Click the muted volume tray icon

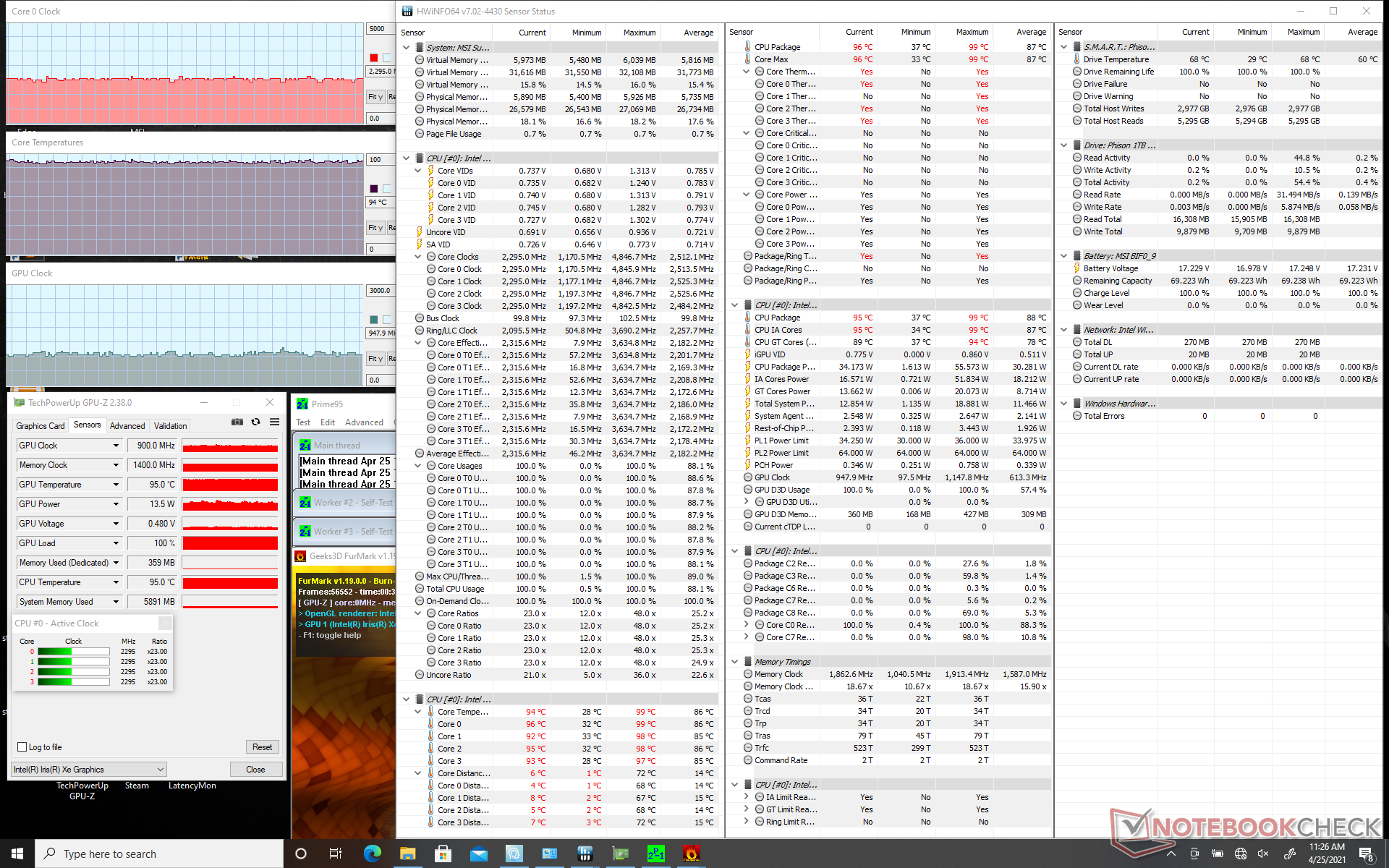pos(1263,854)
